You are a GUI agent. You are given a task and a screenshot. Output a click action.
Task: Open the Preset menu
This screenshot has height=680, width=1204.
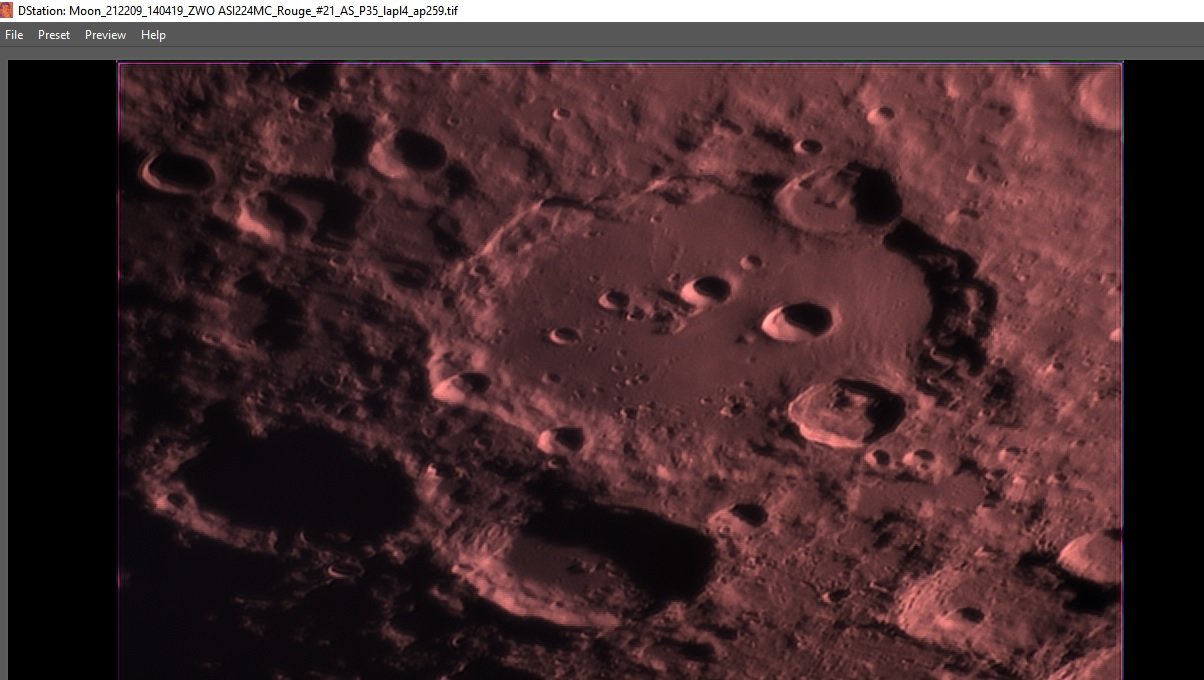coord(54,35)
